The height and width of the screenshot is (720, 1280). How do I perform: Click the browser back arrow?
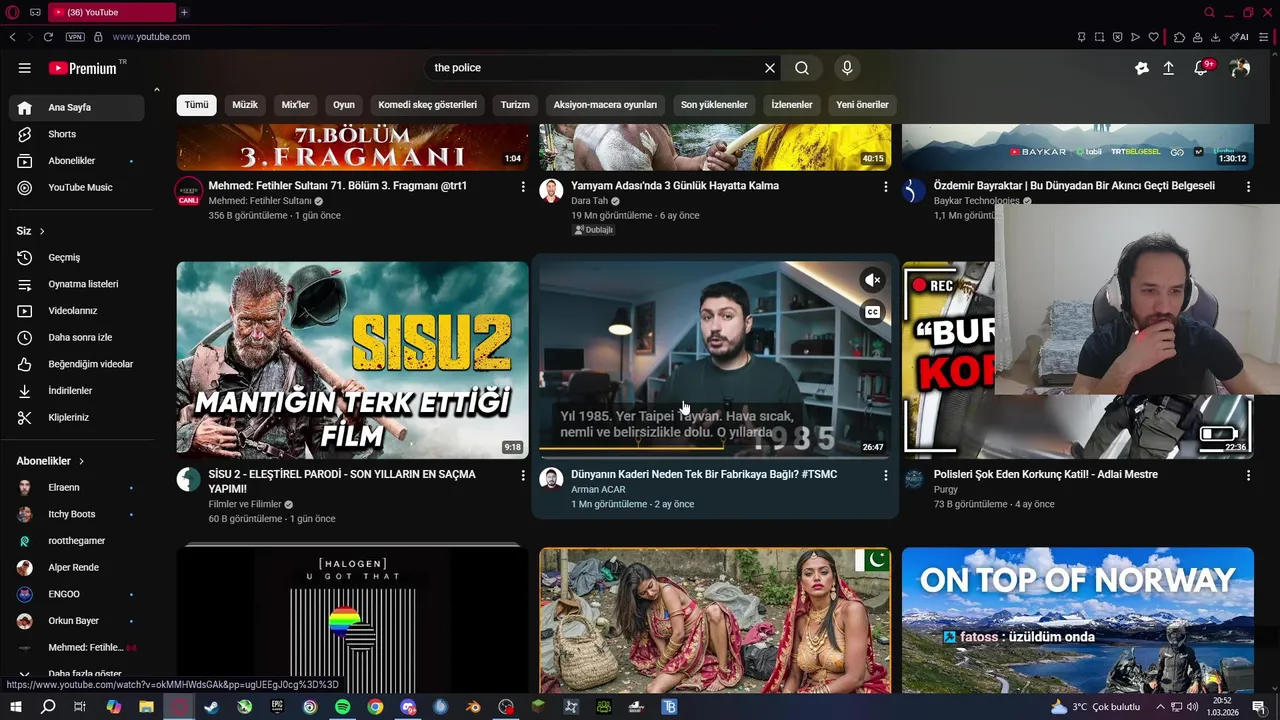click(x=12, y=37)
